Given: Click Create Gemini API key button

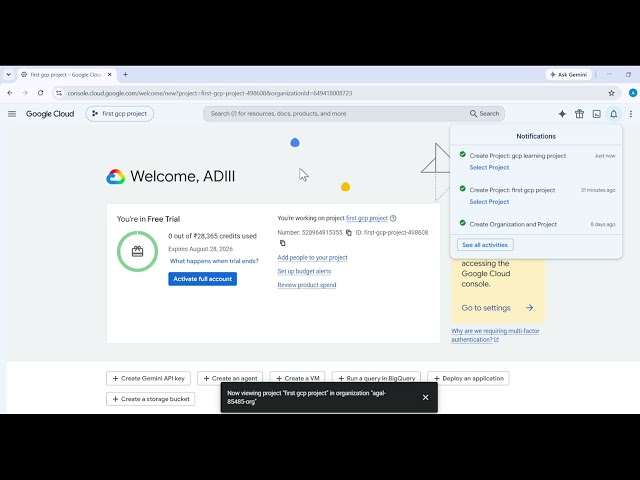Looking at the screenshot, I should point(149,378).
